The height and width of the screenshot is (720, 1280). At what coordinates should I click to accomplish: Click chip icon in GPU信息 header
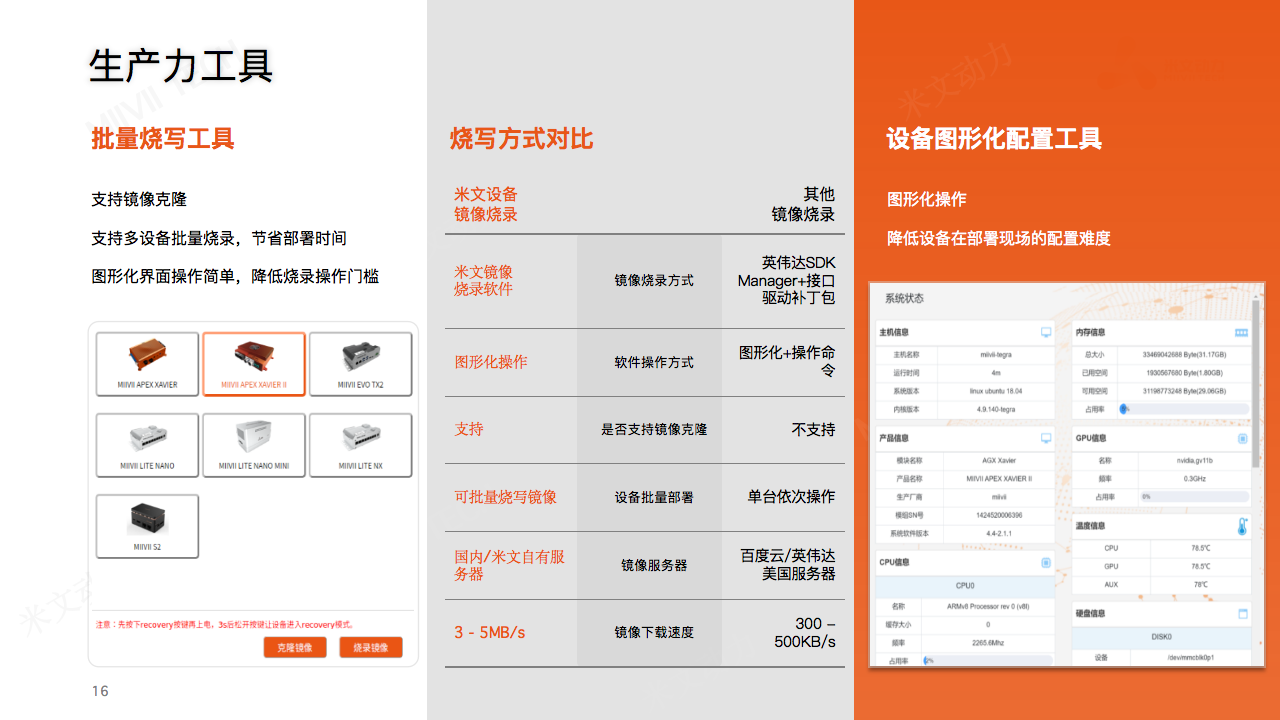(x=1243, y=438)
